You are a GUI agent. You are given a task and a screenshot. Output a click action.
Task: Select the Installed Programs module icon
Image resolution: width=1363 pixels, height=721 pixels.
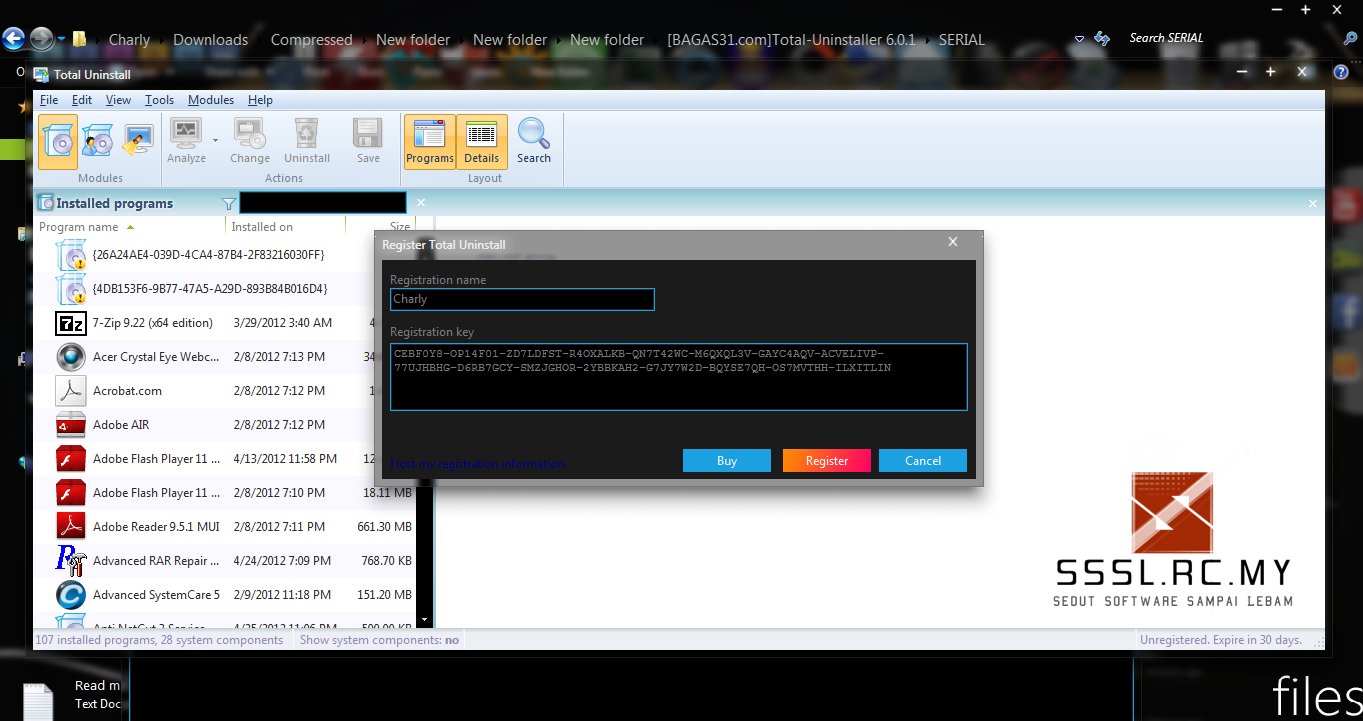tap(58, 141)
